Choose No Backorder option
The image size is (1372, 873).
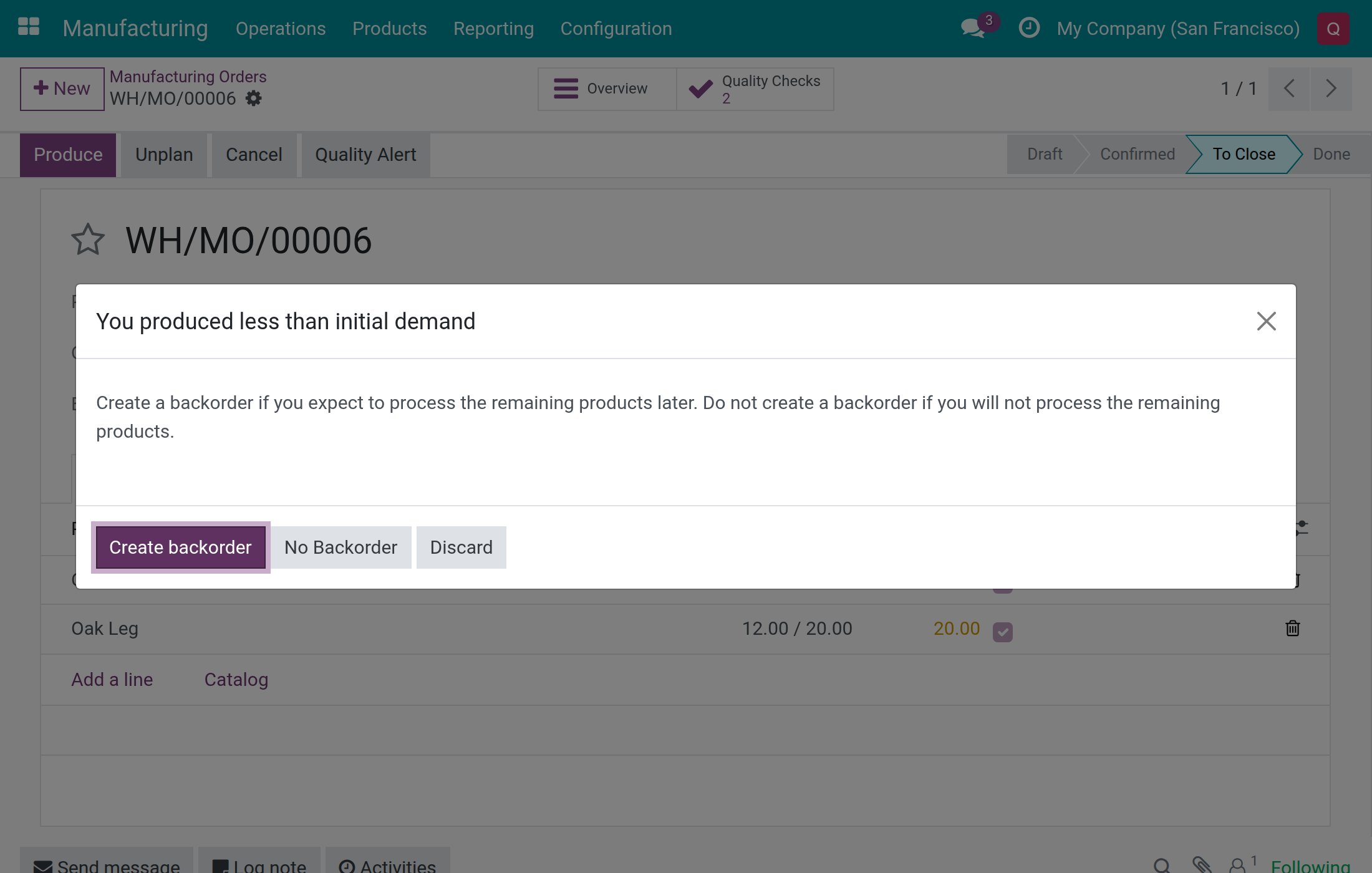[x=341, y=547]
